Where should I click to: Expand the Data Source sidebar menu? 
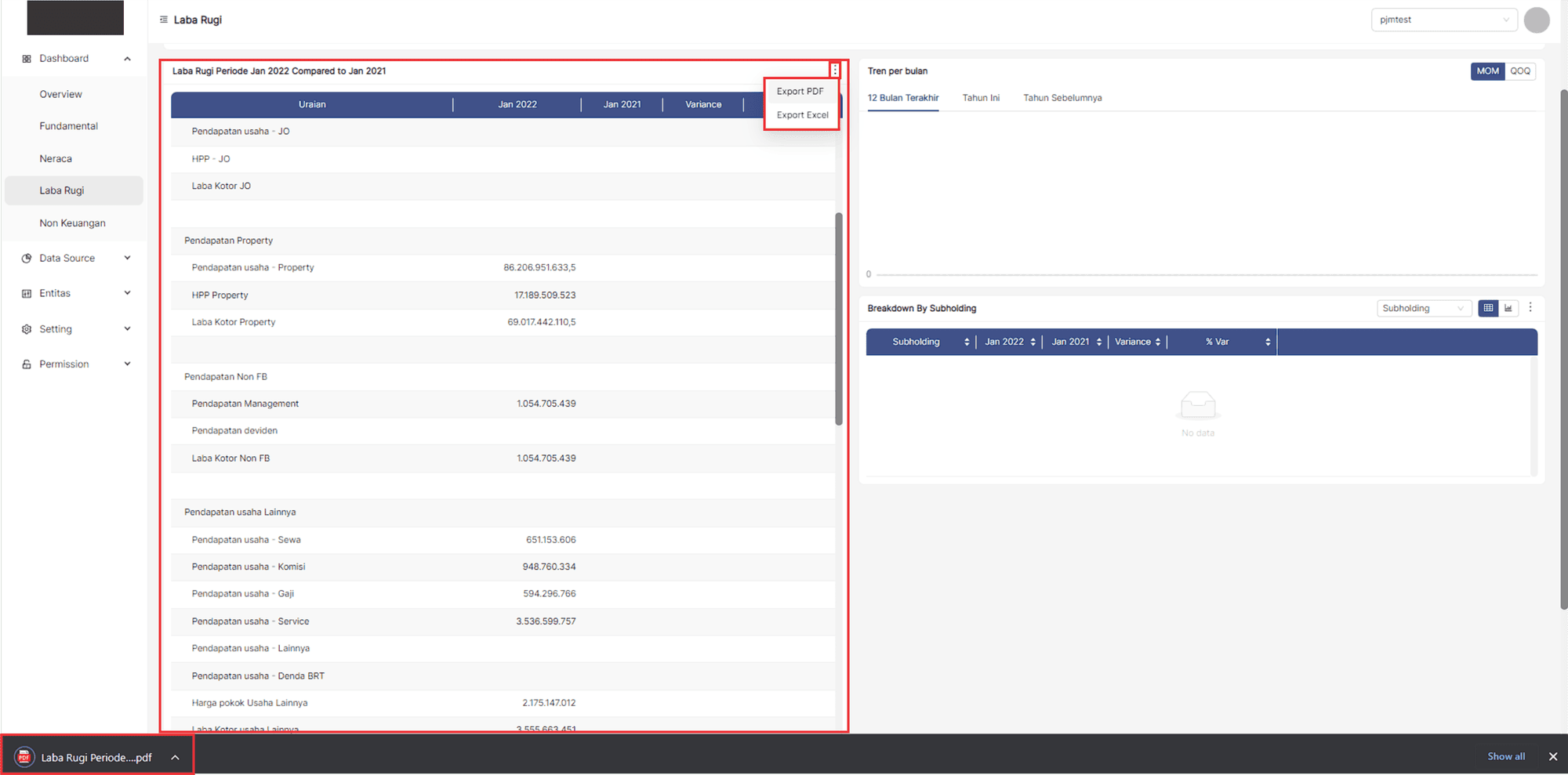(x=76, y=258)
